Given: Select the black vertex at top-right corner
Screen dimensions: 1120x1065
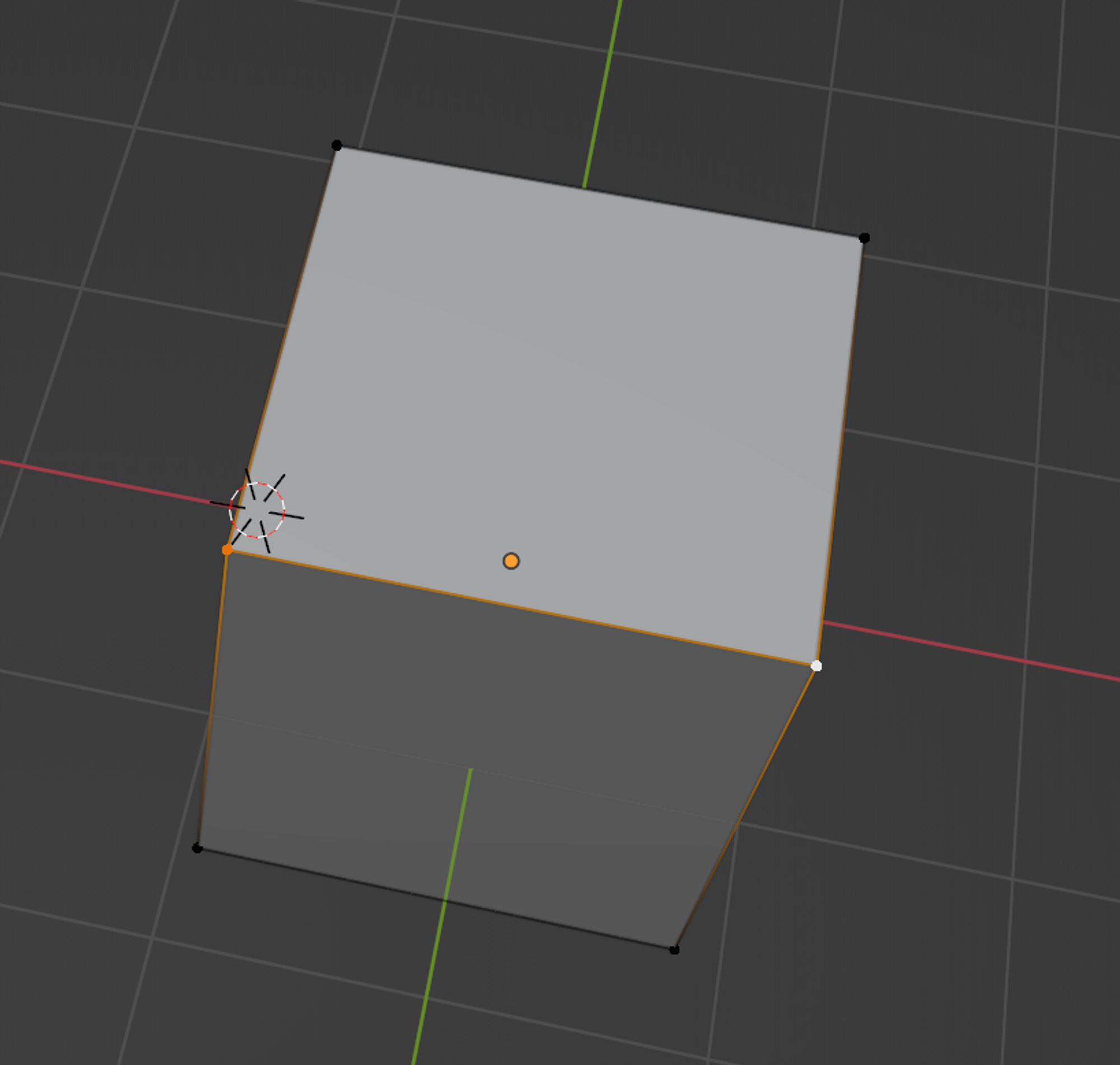Looking at the screenshot, I should tap(864, 238).
